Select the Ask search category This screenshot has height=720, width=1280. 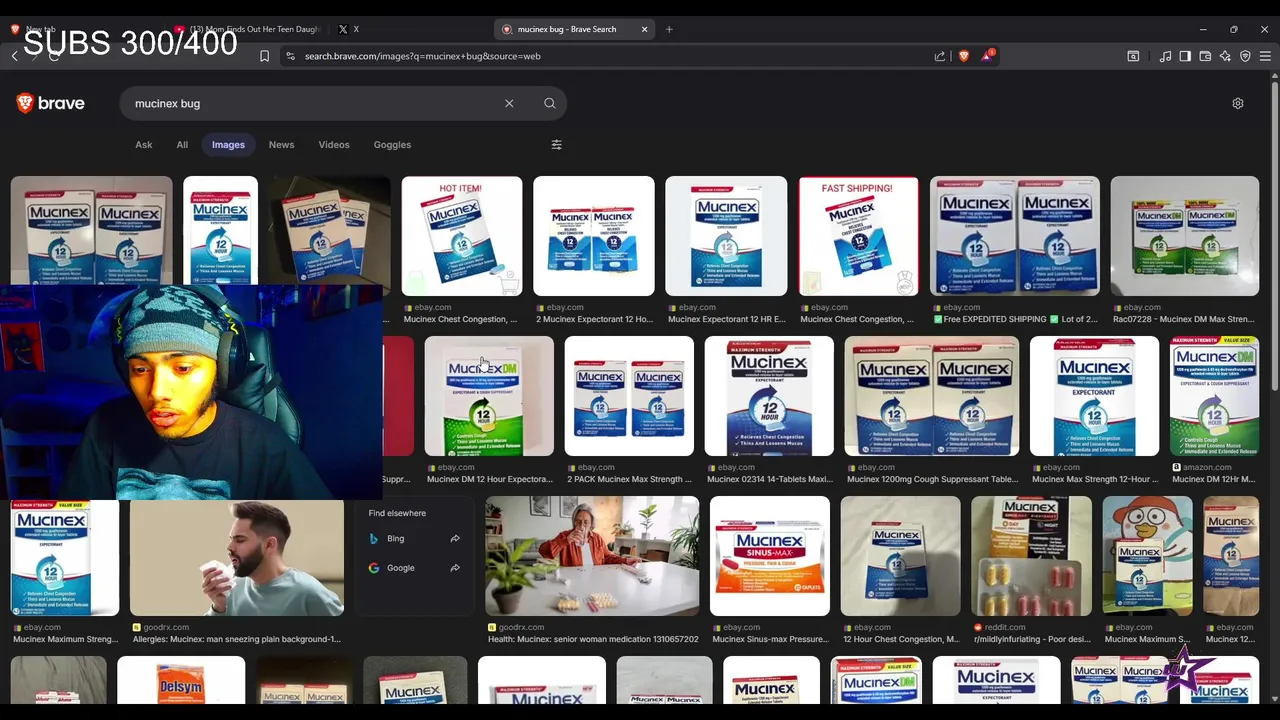(144, 145)
